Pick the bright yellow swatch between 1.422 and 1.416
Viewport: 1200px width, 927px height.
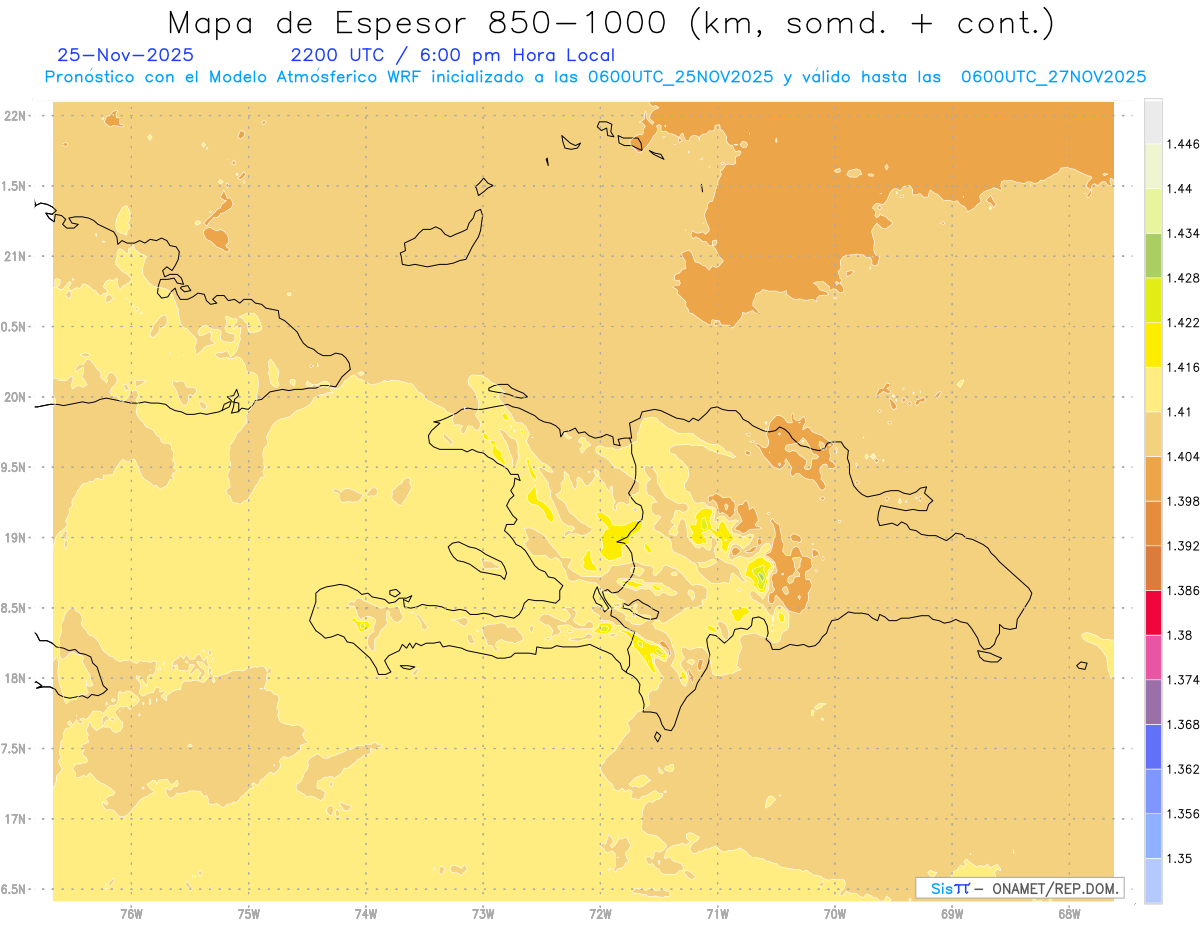(x=1153, y=345)
